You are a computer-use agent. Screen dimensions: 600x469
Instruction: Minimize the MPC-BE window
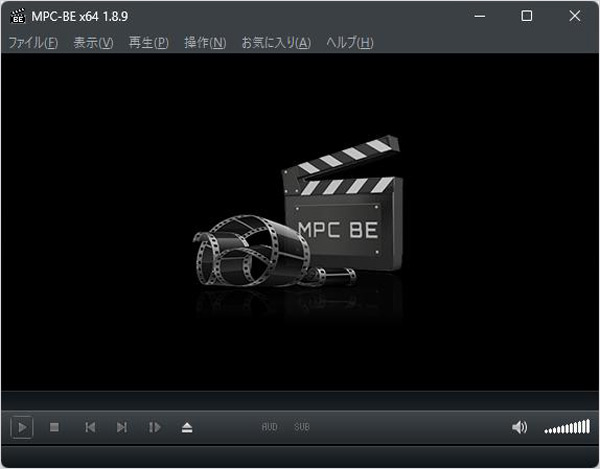pyautogui.click(x=479, y=16)
